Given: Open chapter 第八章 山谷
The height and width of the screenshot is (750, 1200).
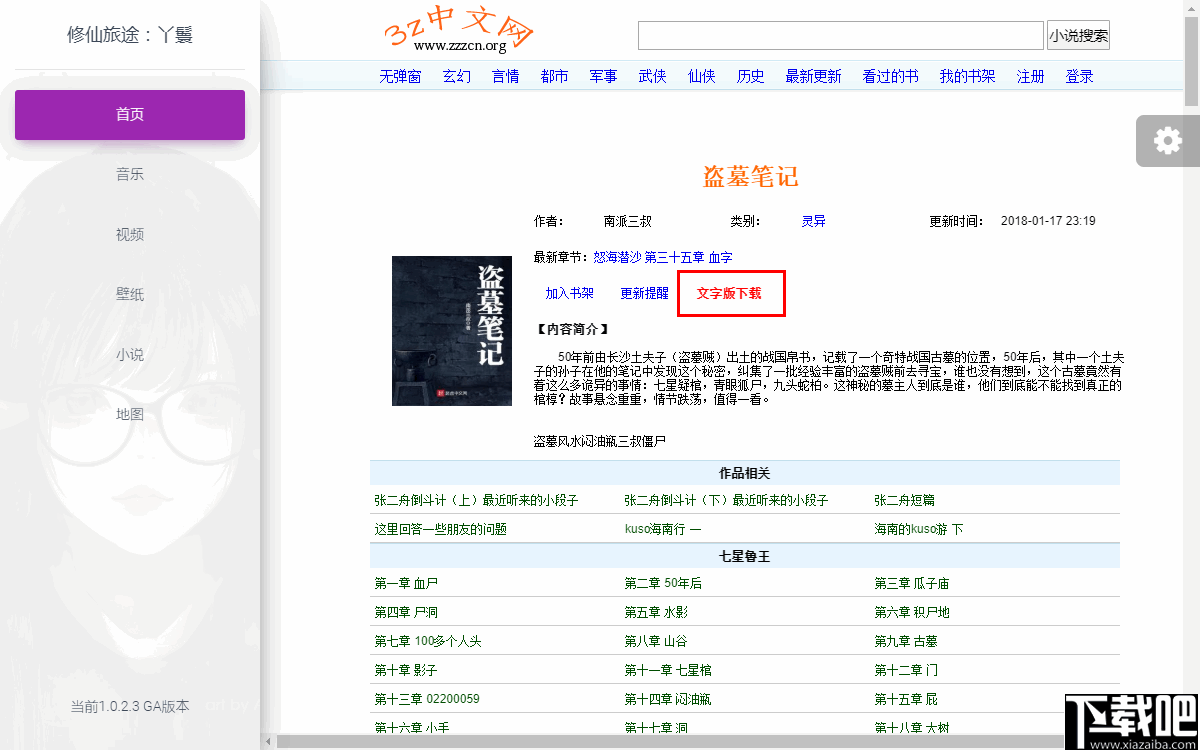Looking at the screenshot, I should (x=657, y=641).
